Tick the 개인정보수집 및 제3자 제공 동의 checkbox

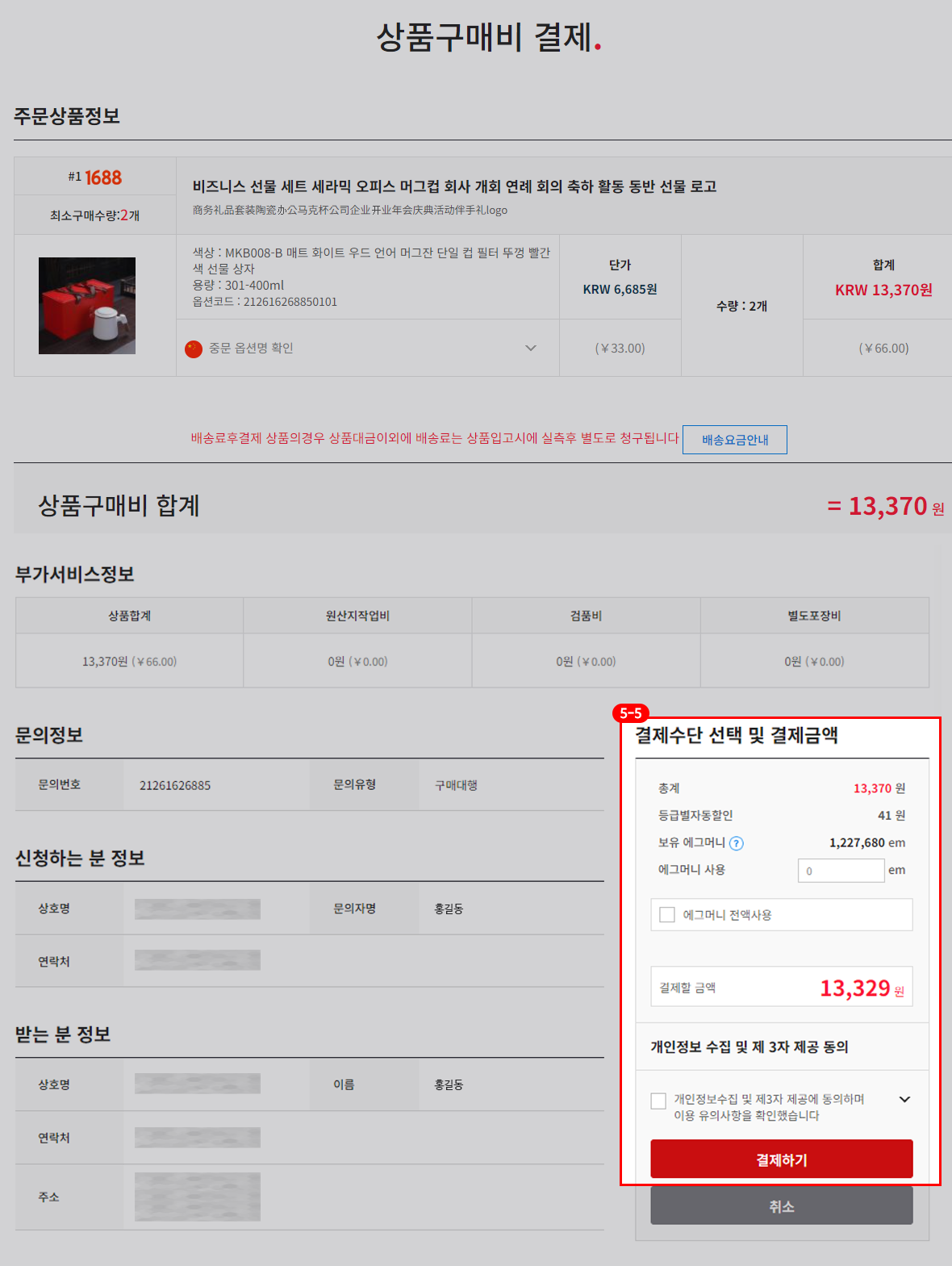[658, 1101]
